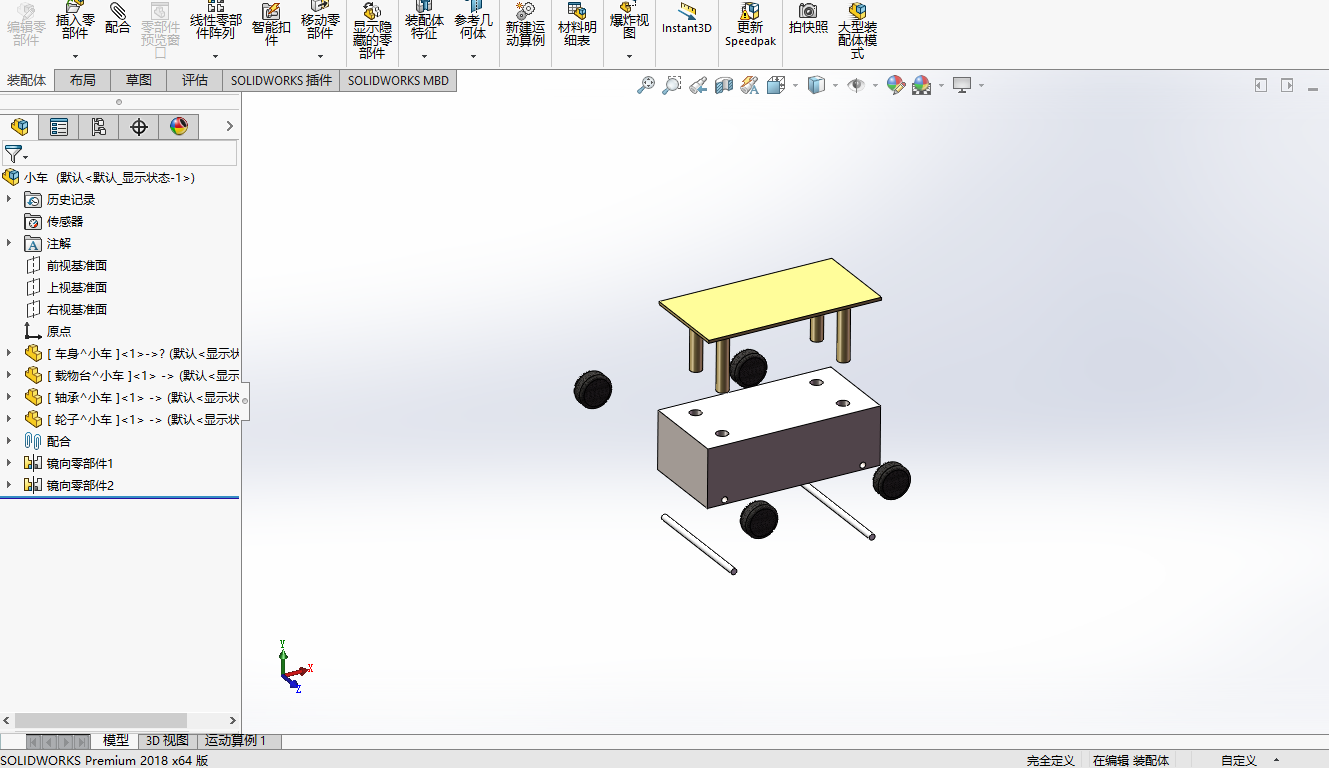Switch to the 运动算例 1 bottom tab
1329x768 pixels.
click(x=236, y=741)
